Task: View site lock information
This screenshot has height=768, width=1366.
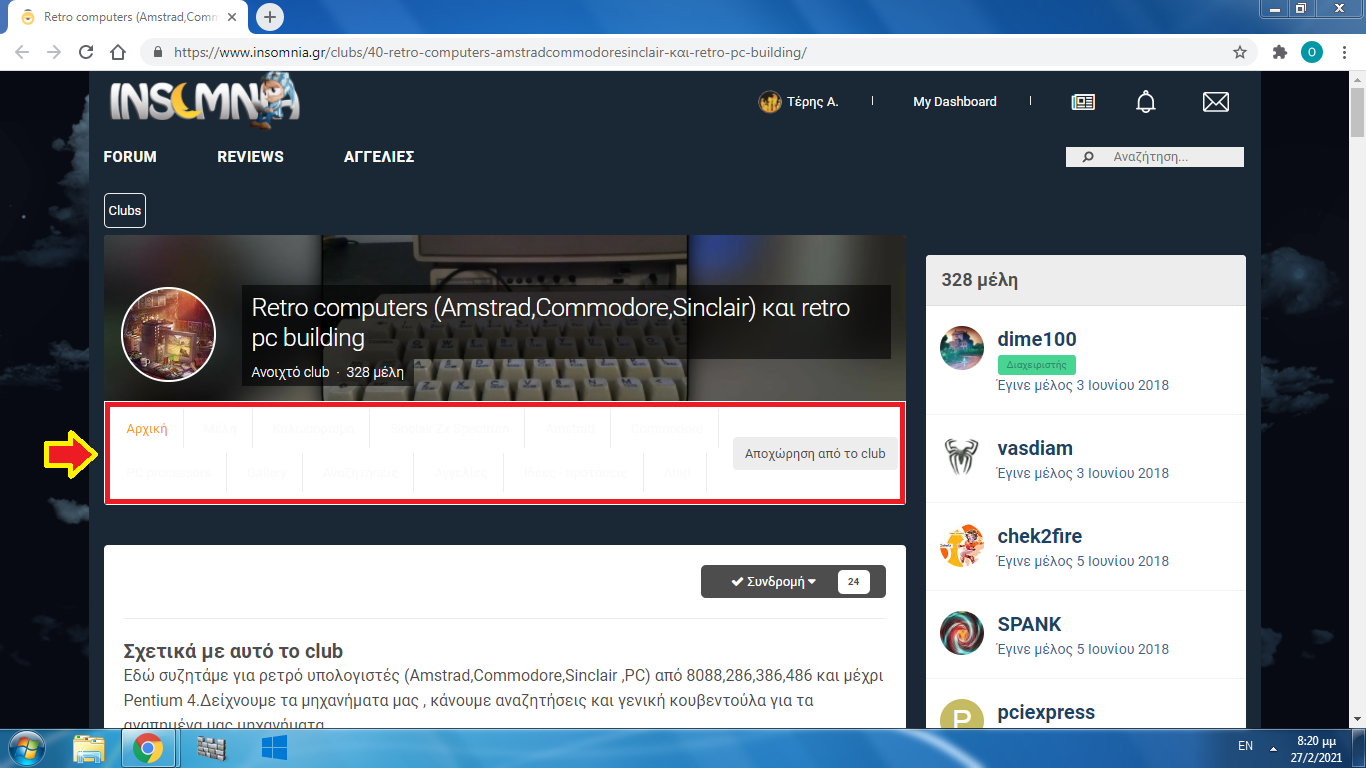Action: 157,52
